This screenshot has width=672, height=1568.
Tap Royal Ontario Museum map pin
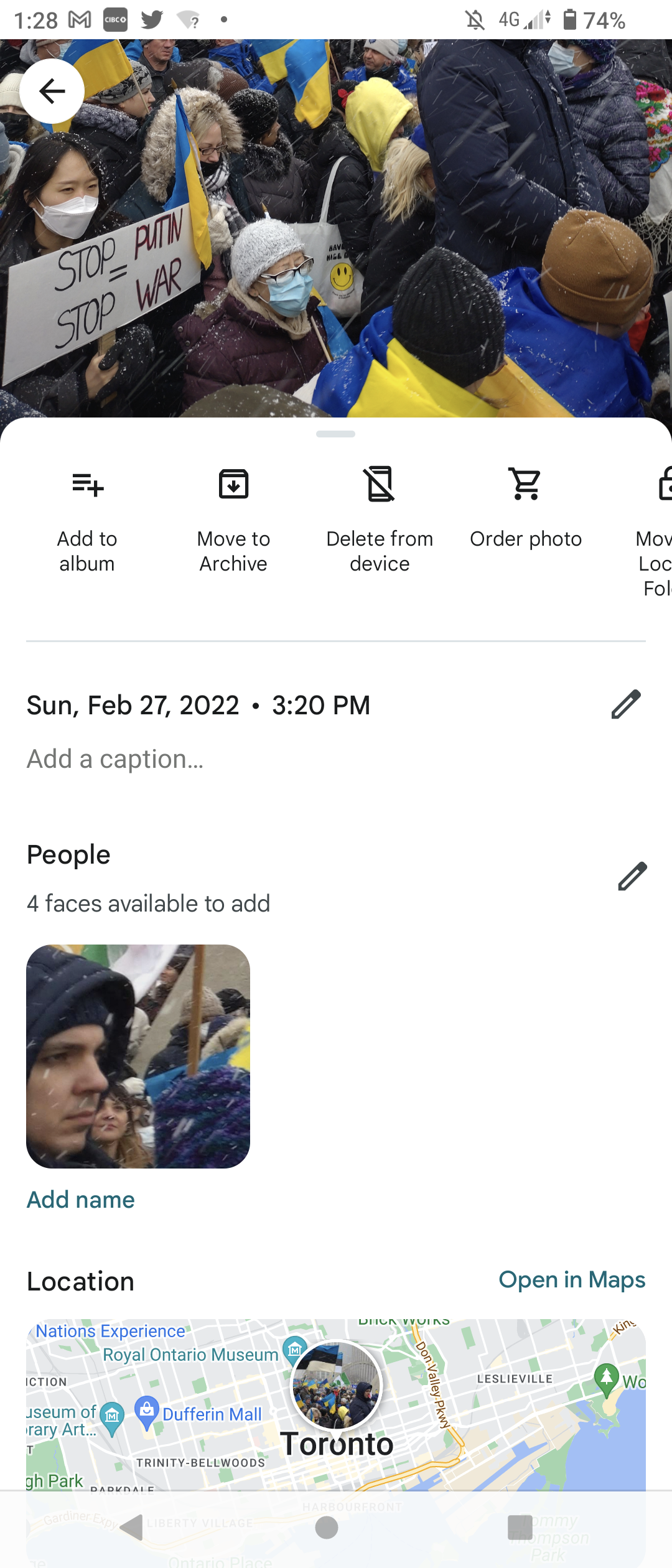pos(294,1350)
